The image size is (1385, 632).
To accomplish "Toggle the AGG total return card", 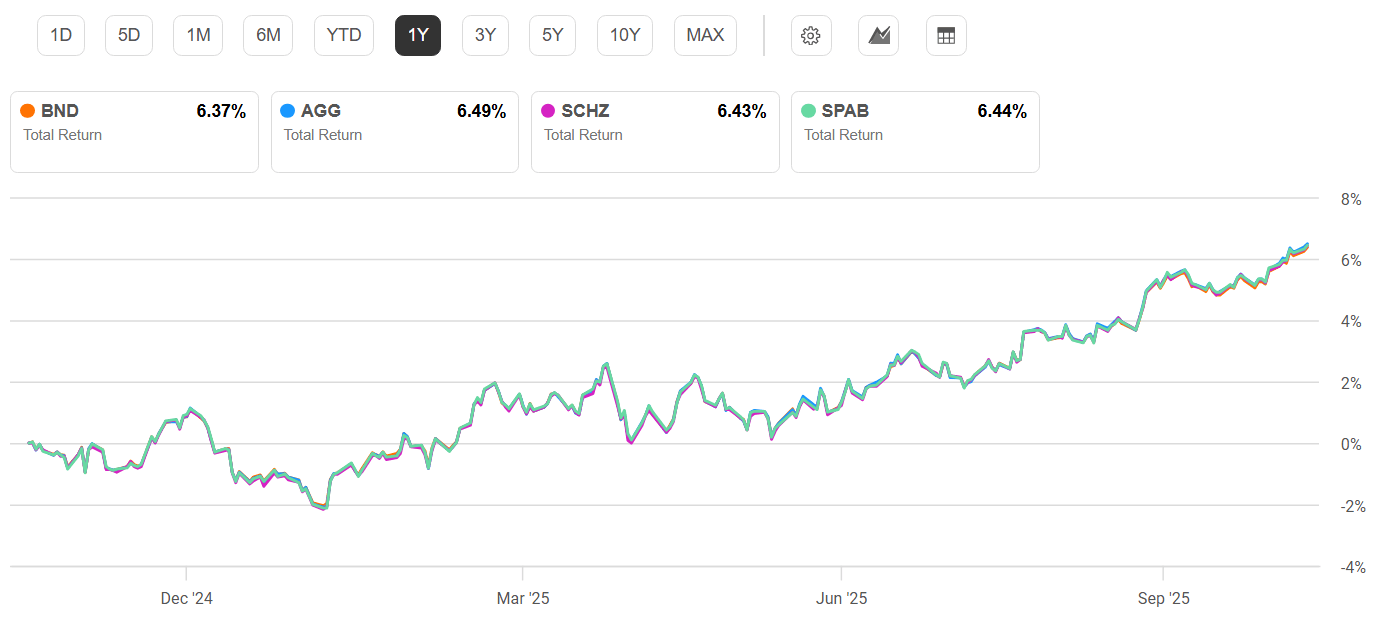I will coord(394,132).
